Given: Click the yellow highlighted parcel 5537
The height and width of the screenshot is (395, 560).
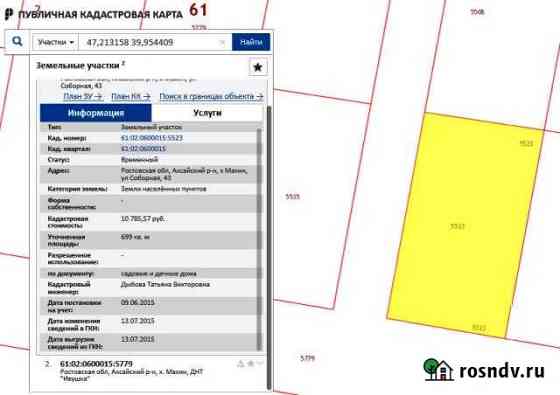Looking at the screenshot, I should point(466,225).
